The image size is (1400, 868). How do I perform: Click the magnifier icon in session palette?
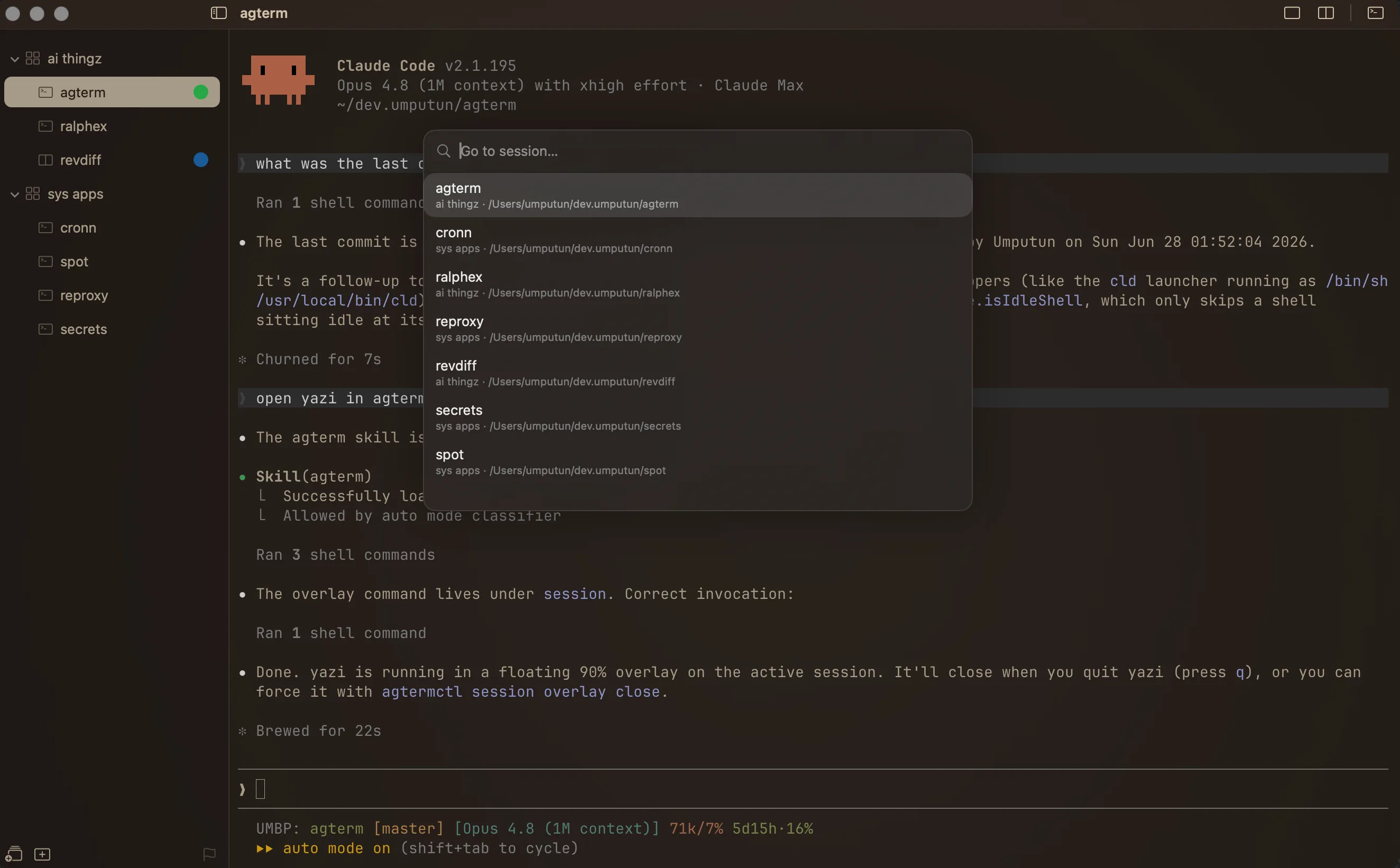(443, 151)
